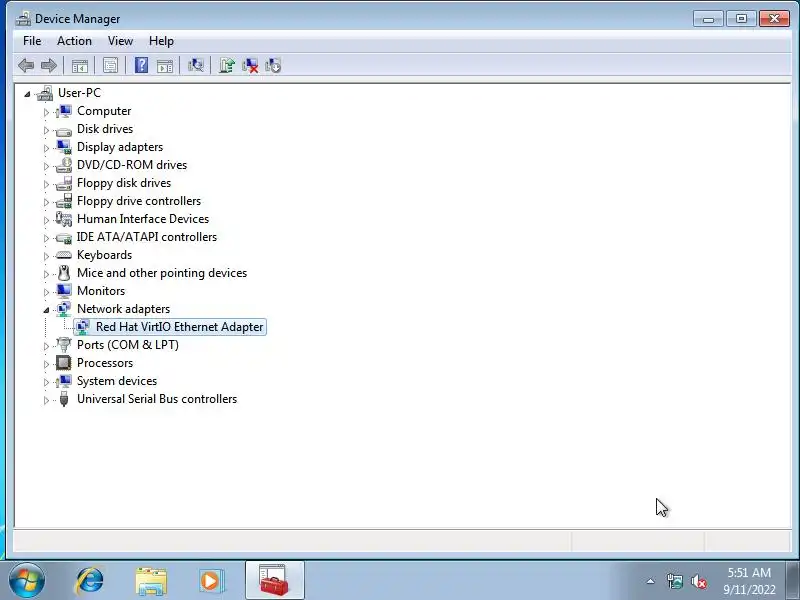Click the Forward arrow toolbar icon

pyautogui.click(x=48, y=65)
